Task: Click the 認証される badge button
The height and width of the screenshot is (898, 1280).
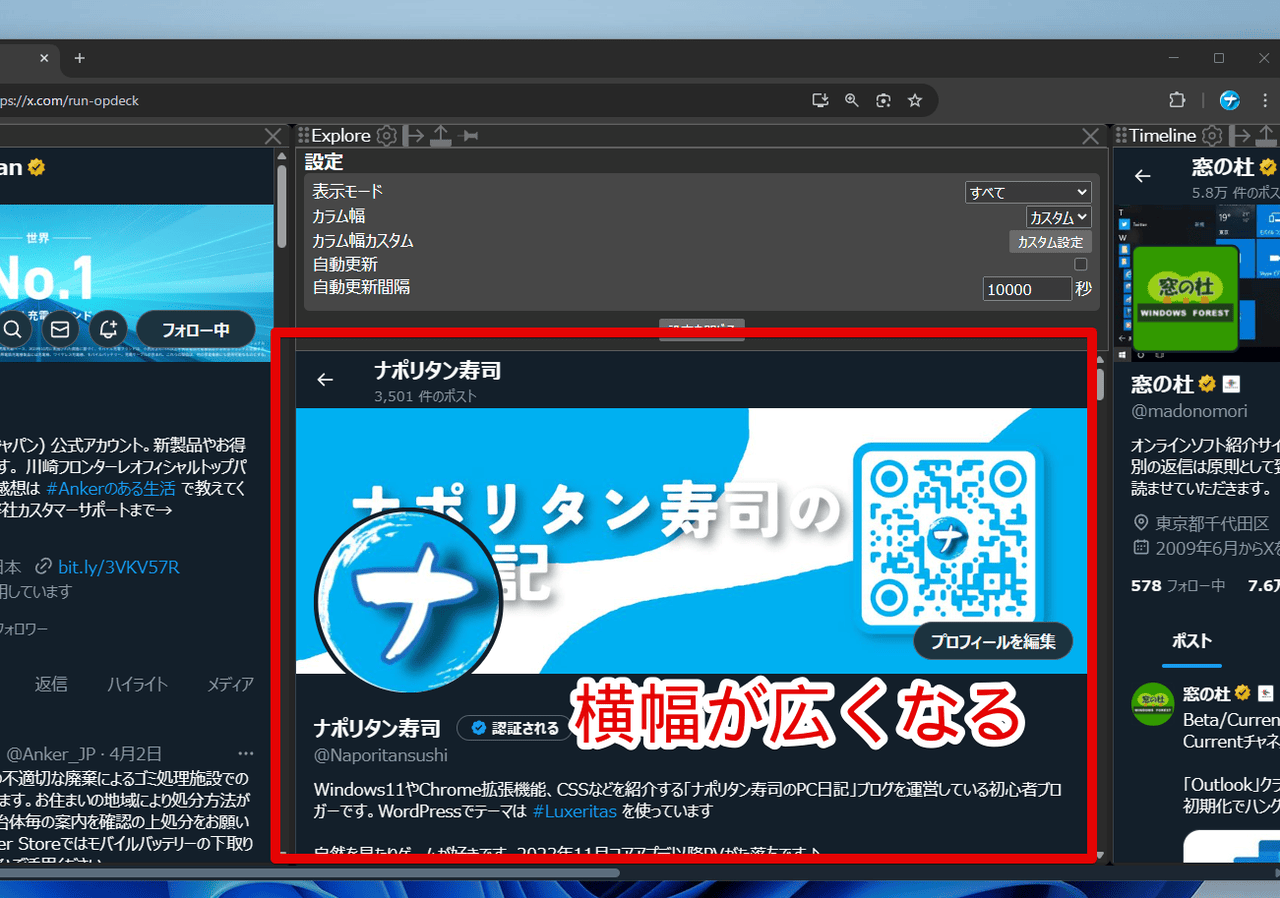Action: (x=514, y=728)
